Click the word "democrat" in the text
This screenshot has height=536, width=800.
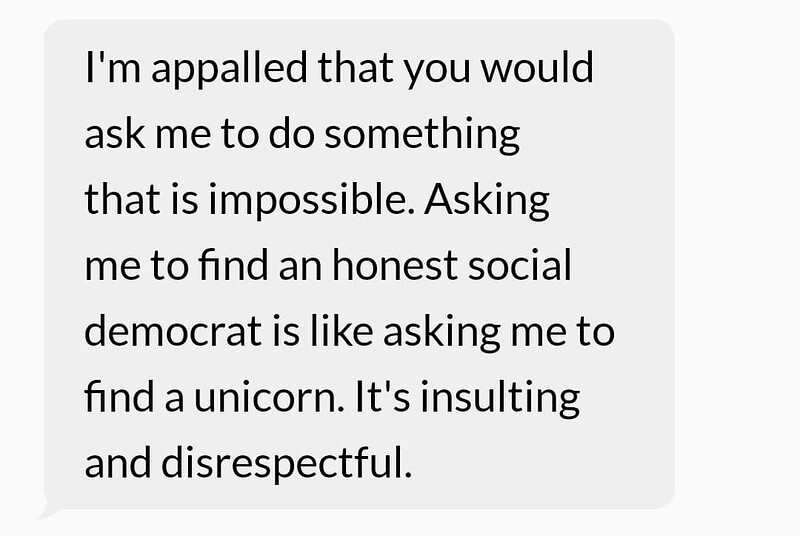pos(173,333)
